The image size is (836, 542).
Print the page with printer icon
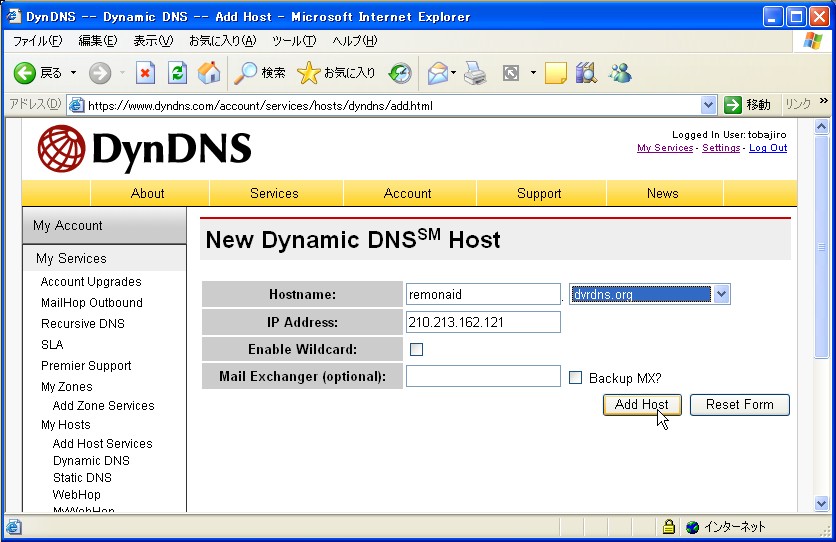click(475, 73)
